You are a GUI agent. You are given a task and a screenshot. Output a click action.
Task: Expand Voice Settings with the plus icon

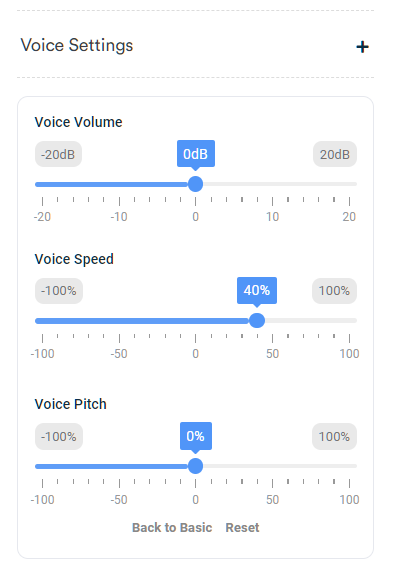pyautogui.click(x=362, y=47)
